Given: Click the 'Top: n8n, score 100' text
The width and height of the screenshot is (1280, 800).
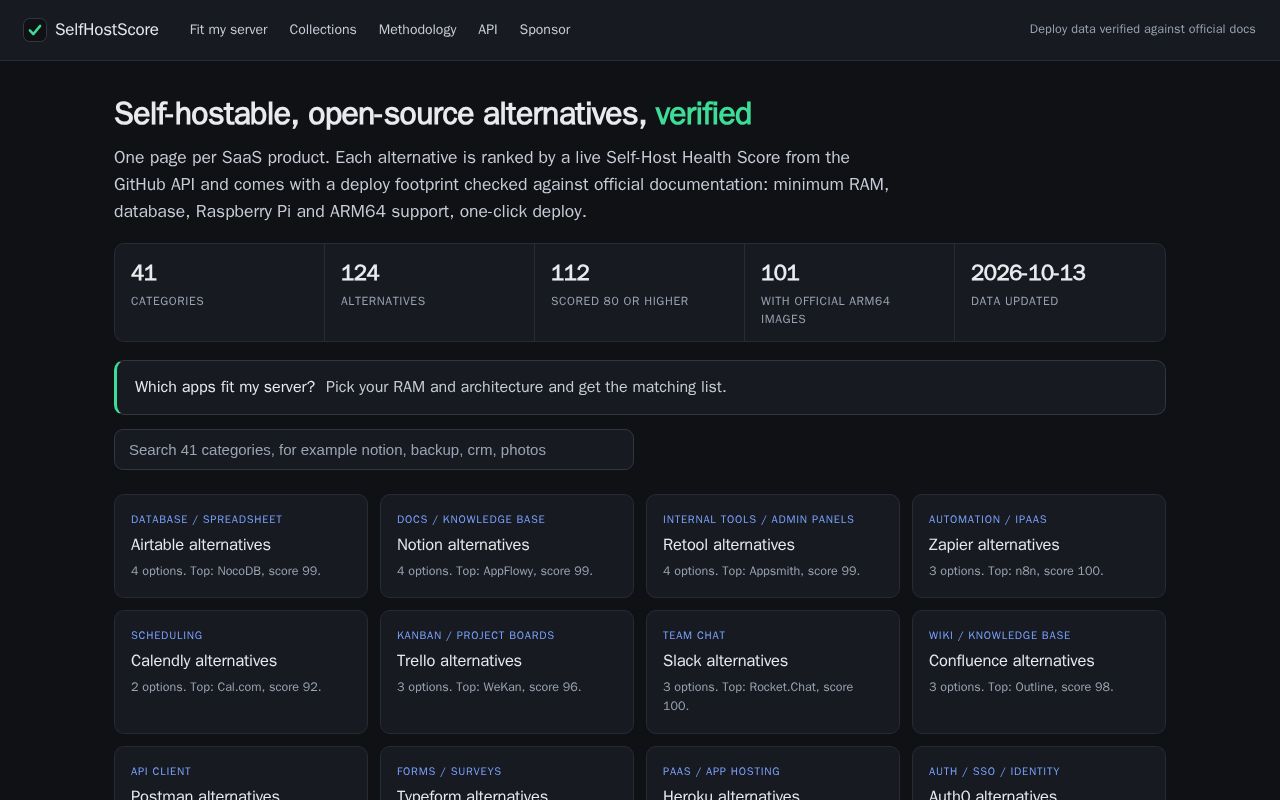Looking at the screenshot, I should 1043,571.
